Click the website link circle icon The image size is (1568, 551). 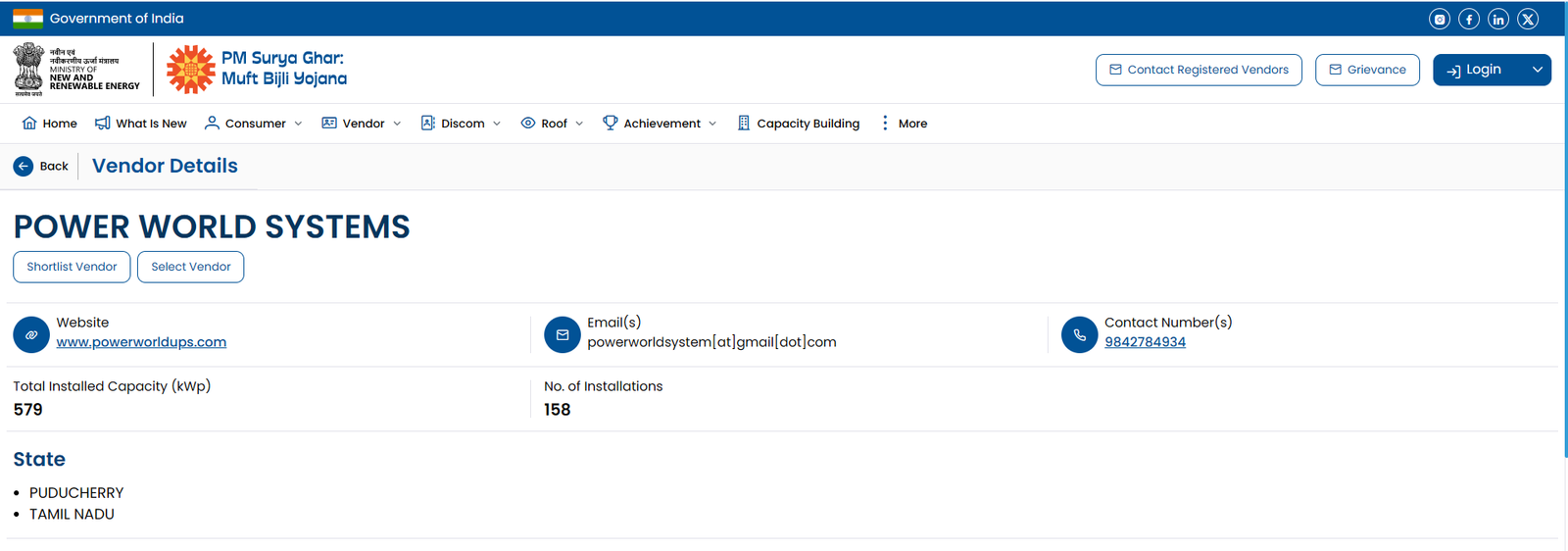coord(31,334)
